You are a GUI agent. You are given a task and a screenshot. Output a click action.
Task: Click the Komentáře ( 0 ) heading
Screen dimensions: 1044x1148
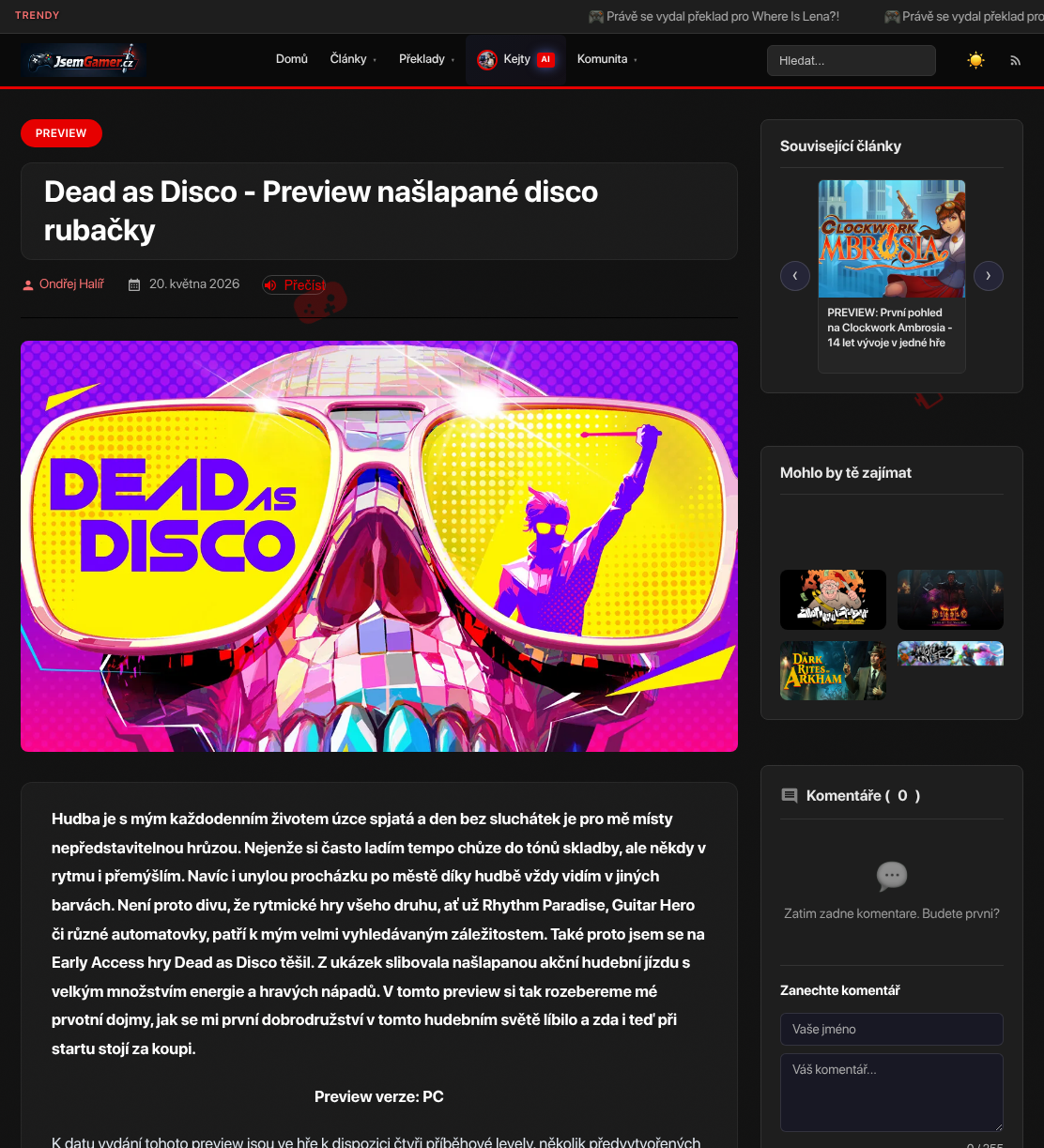click(x=863, y=796)
